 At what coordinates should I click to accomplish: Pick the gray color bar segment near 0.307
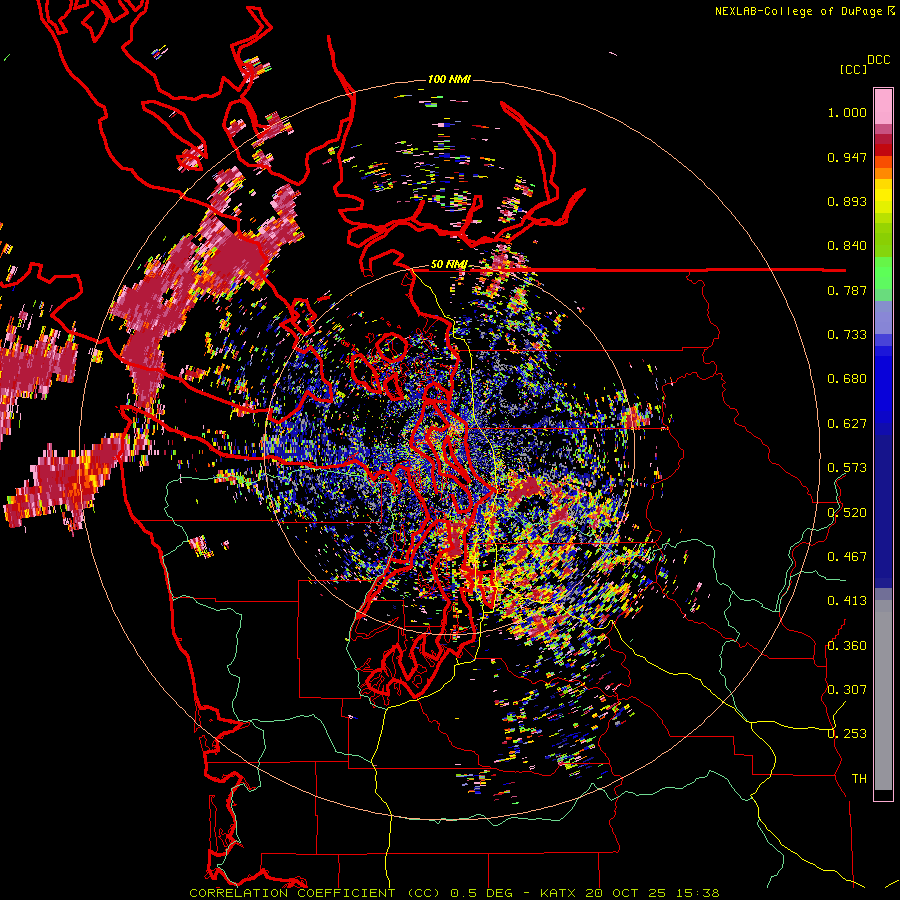pyautogui.click(x=883, y=695)
